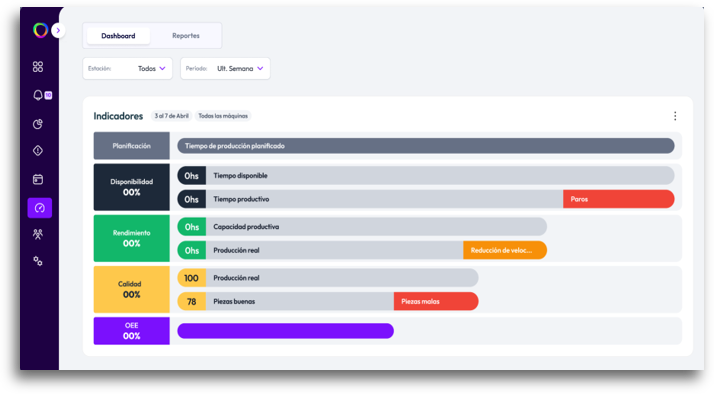Open the Indicadores three-dot options menu

tap(675, 116)
